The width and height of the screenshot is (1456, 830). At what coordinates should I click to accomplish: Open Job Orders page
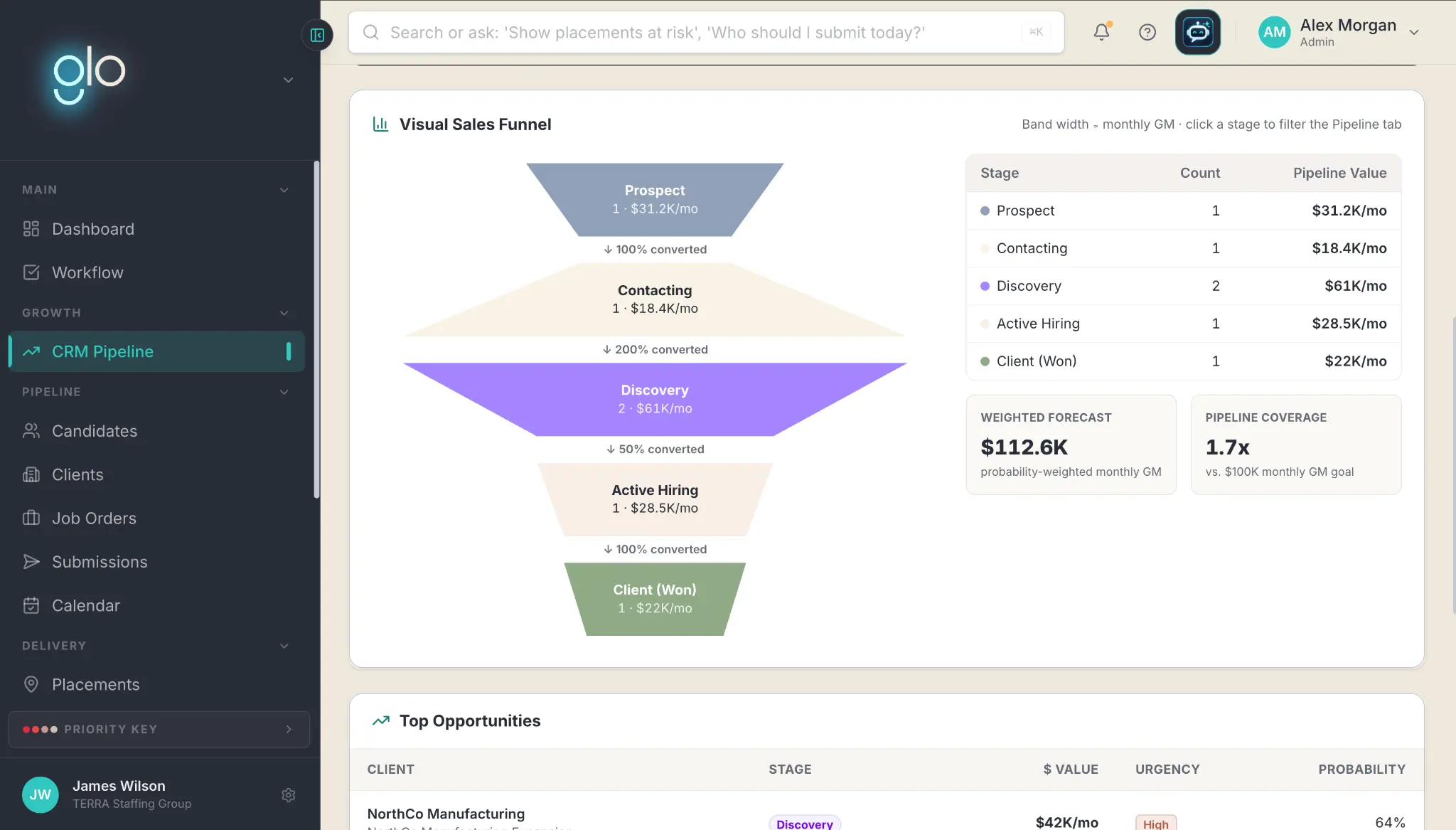coord(94,518)
